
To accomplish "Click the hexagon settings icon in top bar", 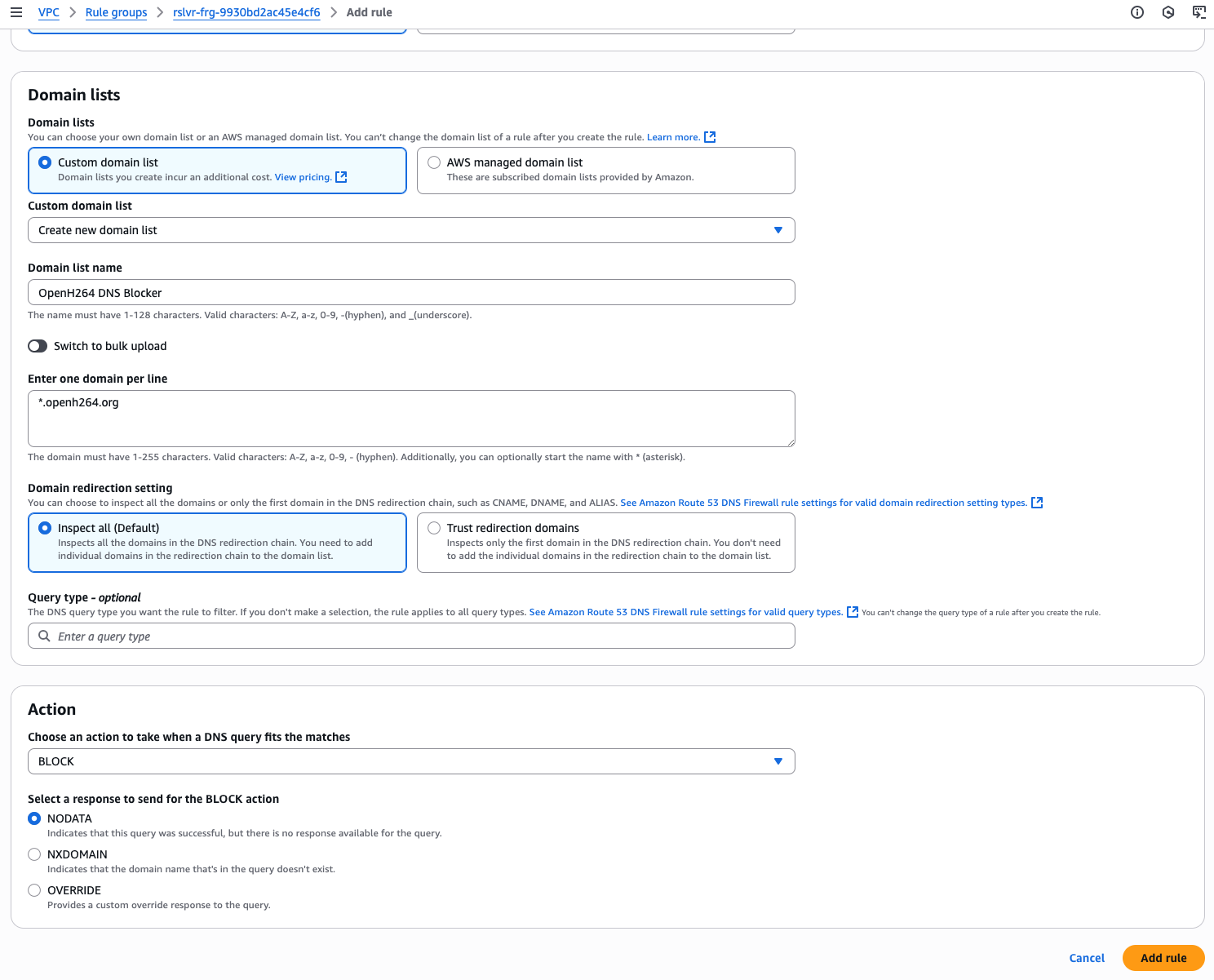I will click(x=1167, y=12).
